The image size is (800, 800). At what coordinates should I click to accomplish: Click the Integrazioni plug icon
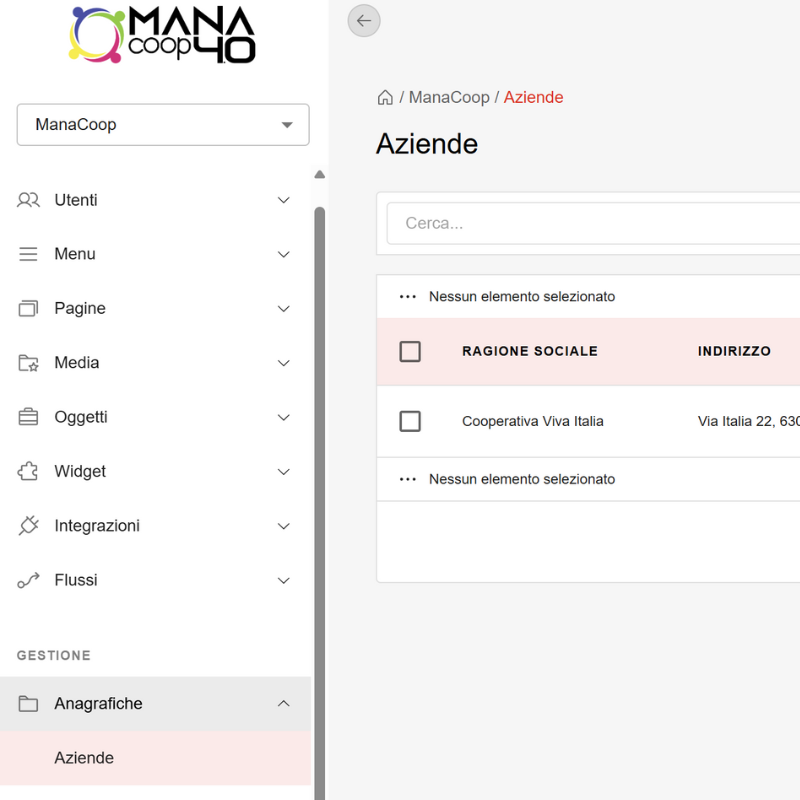pos(29,526)
